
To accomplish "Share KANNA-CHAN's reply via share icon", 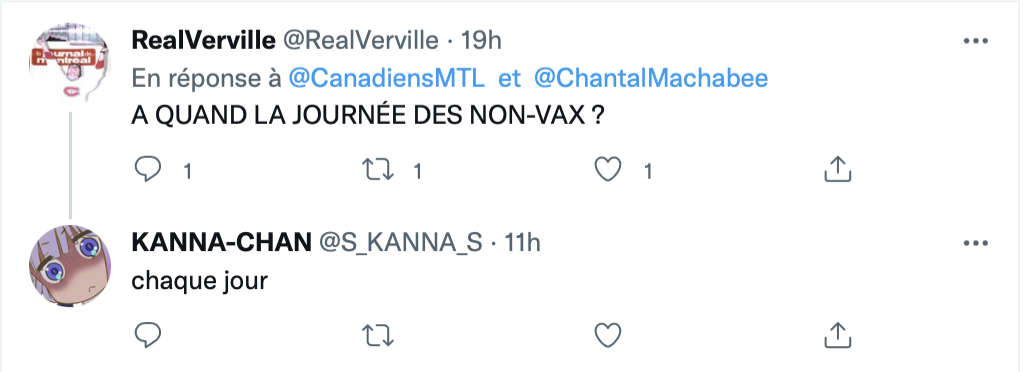I will 838,334.
